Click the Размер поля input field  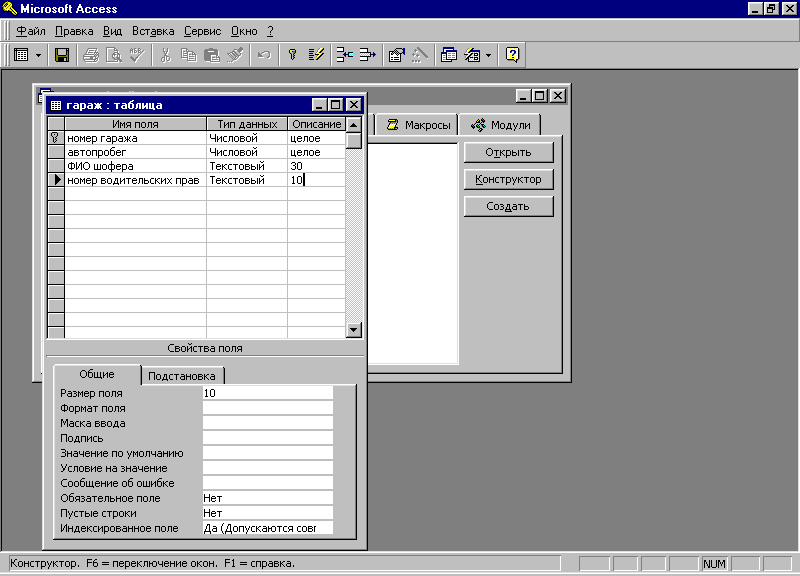tap(268, 393)
